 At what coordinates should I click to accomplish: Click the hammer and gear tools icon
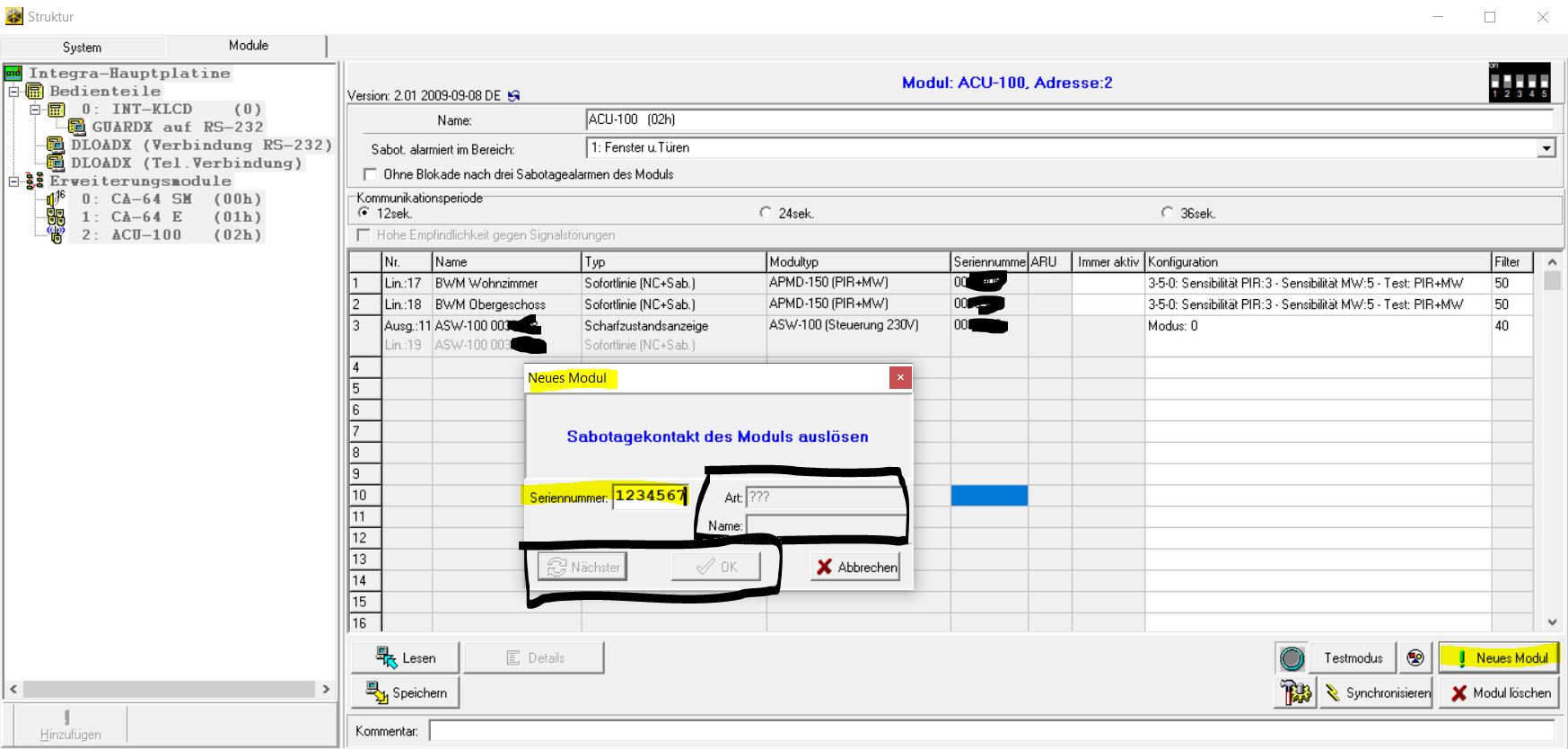coord(1295,693)
